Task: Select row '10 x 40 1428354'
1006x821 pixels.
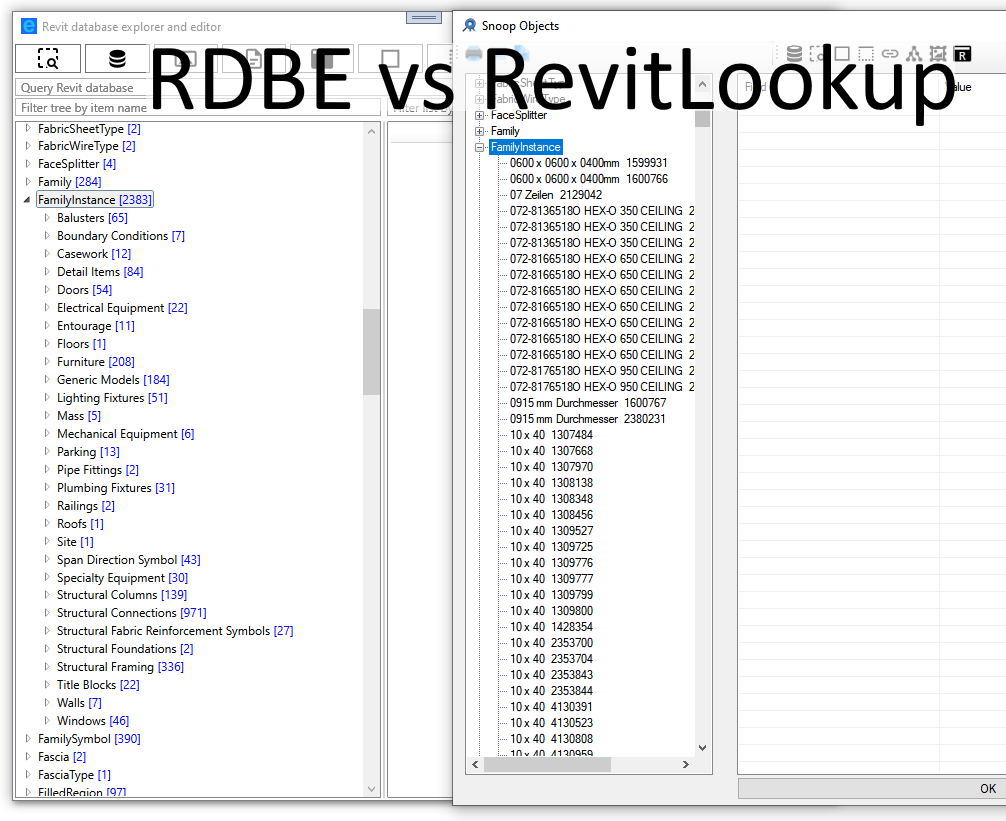Action: pyautogui.click(x=552, y=627)
